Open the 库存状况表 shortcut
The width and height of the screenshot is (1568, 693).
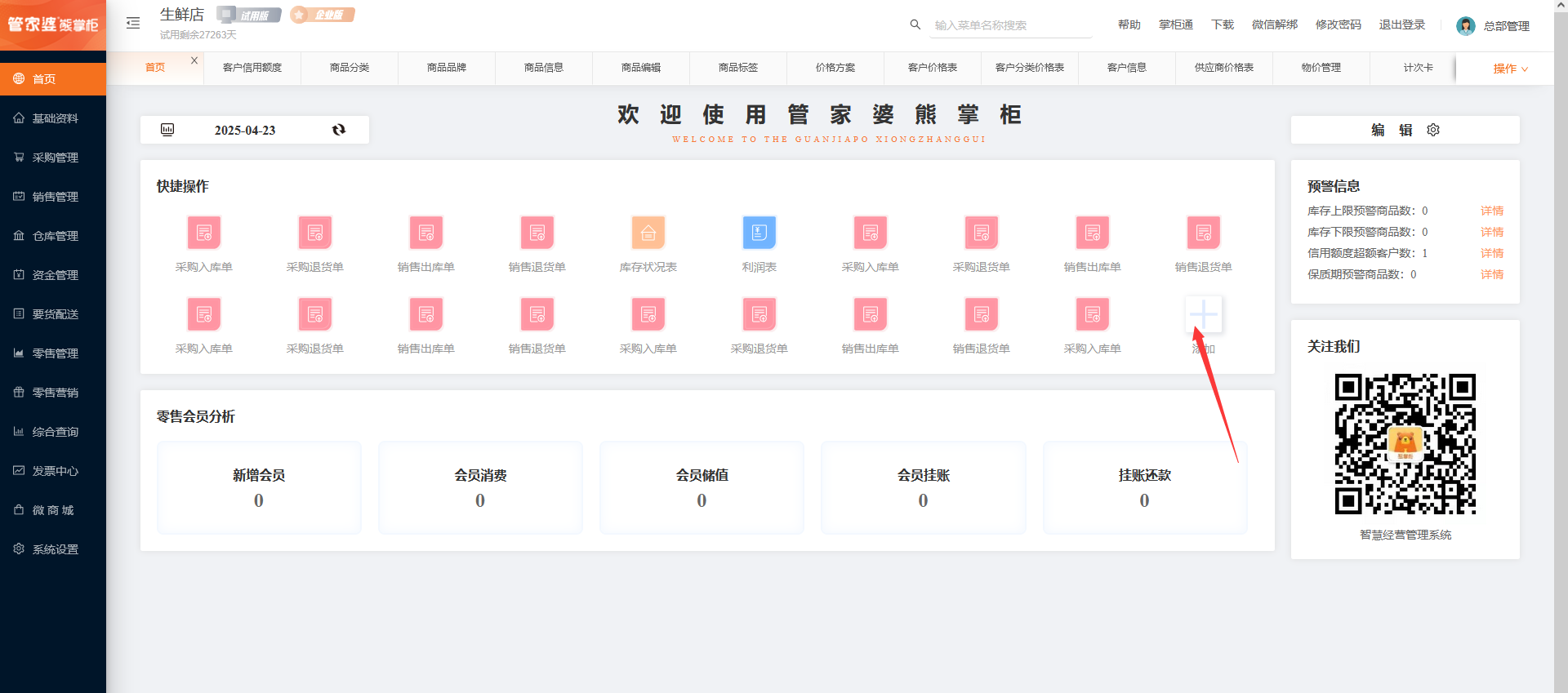648,243
